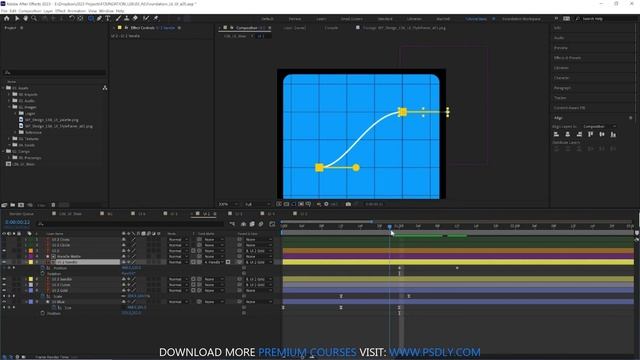Hide the selected UI 2 Handle layer
Viewport: 640px width, 360px height.
click(x=4, y=262)
